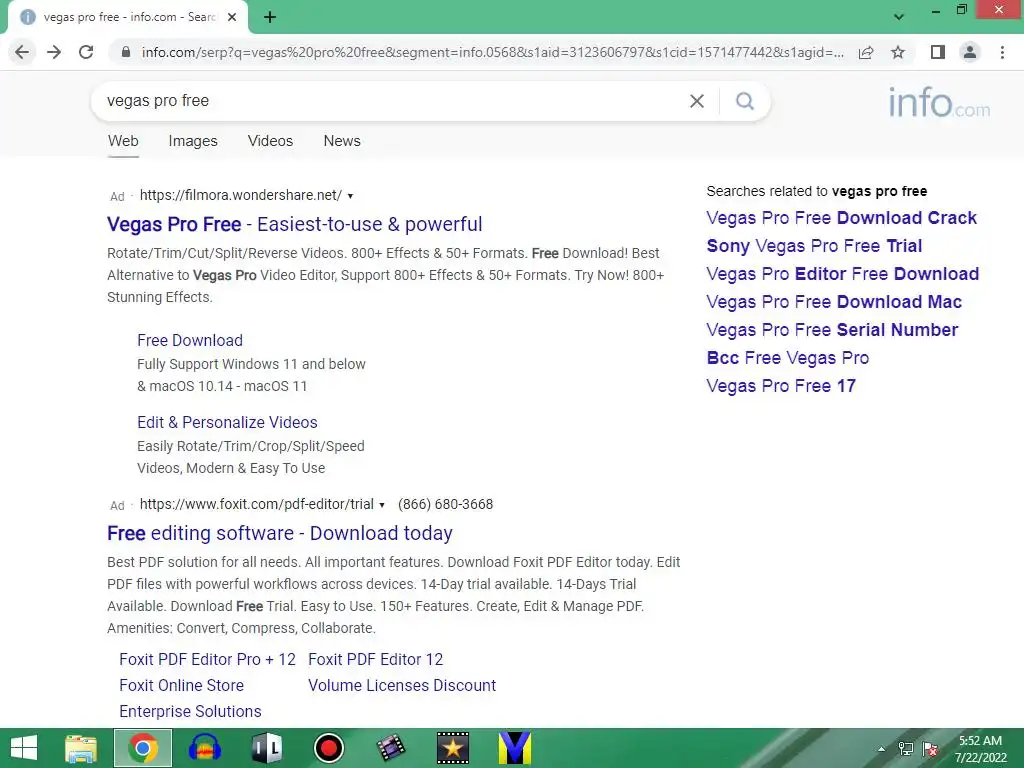Open Edit & Personalize Videos sitelink

coord(227,423)
